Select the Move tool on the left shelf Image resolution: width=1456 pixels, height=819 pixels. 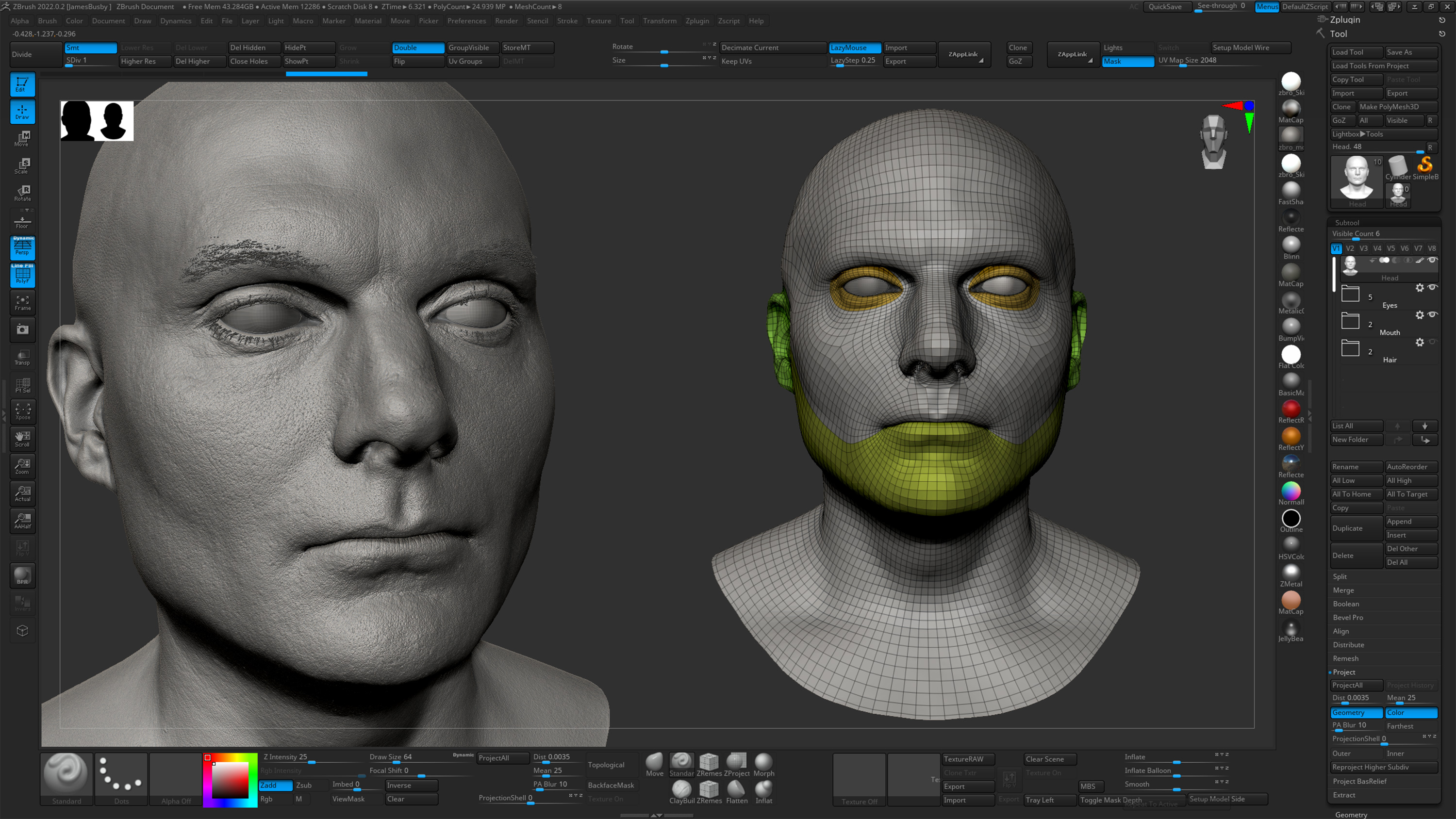[x=22, y=138]
